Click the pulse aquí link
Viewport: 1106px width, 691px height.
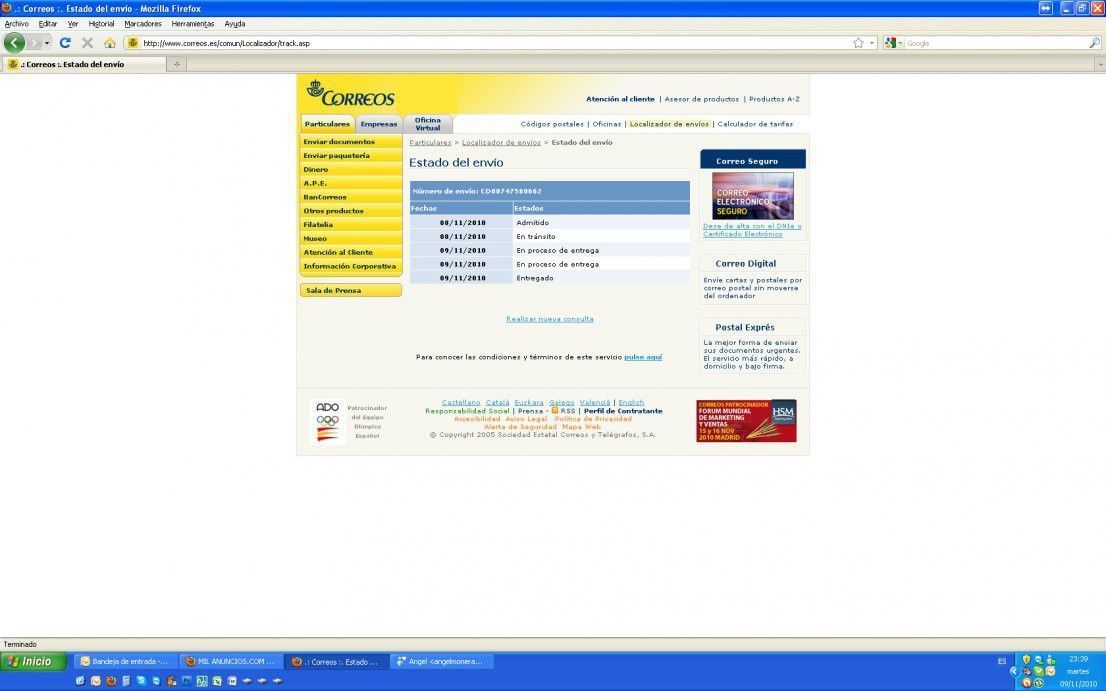tap(643, 357)
